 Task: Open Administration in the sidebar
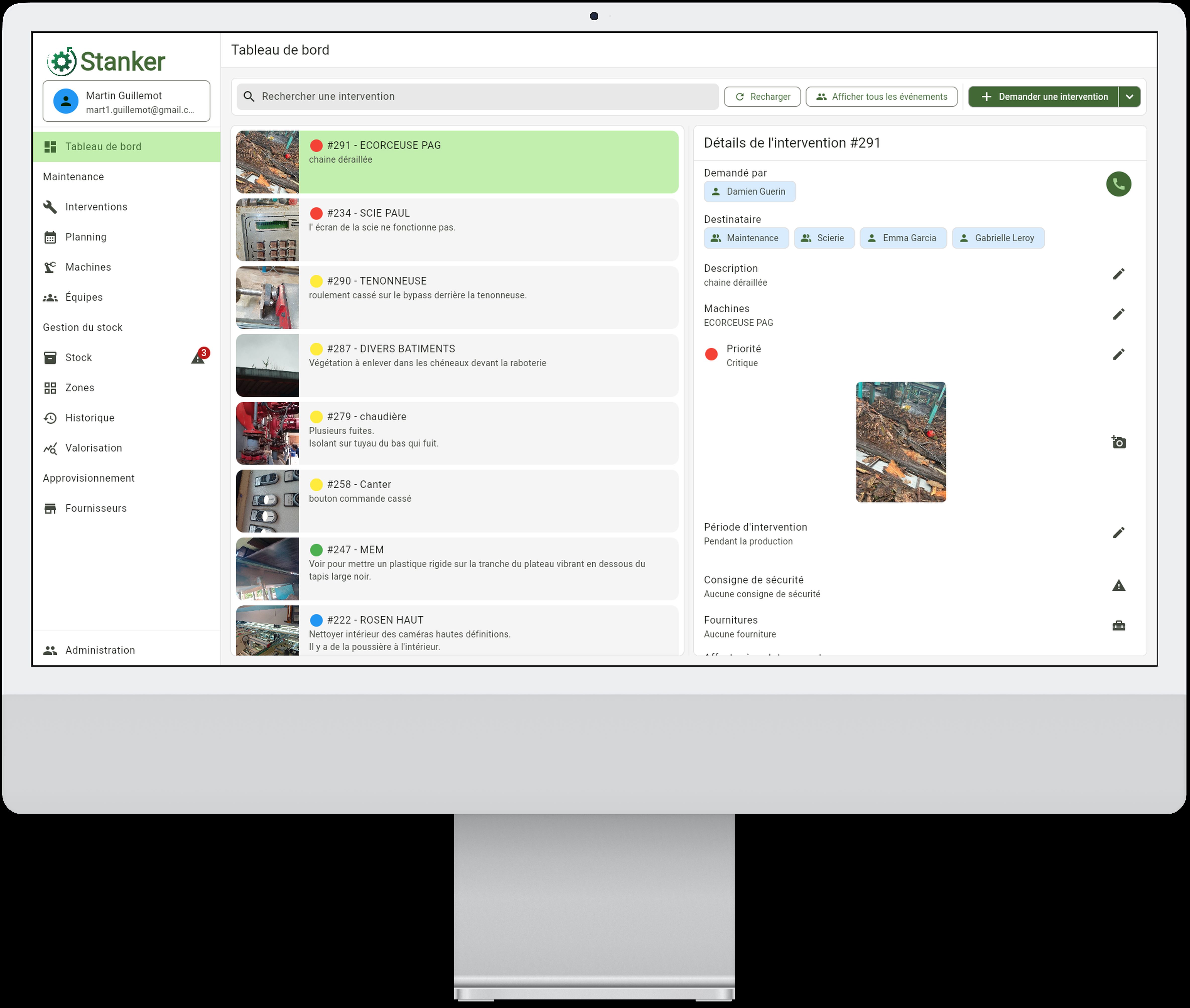coord(100,650)
